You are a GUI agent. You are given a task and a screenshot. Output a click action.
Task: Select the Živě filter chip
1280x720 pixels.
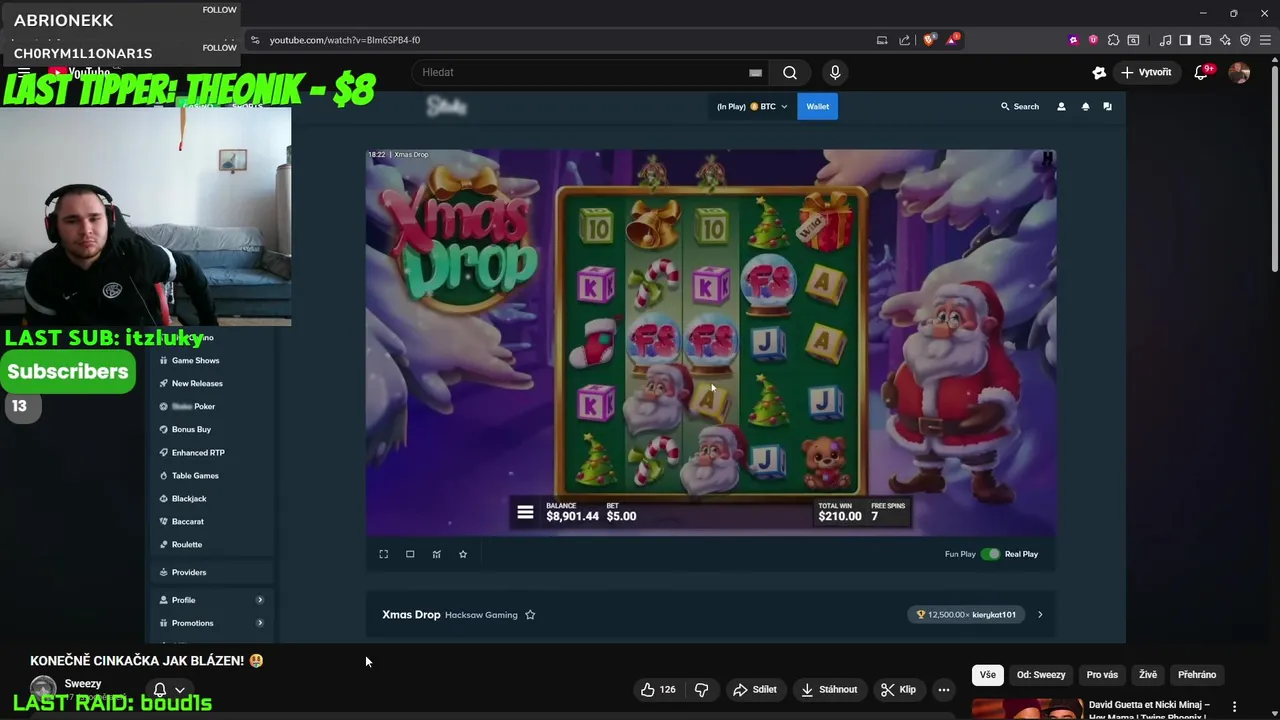[1148, 675]
